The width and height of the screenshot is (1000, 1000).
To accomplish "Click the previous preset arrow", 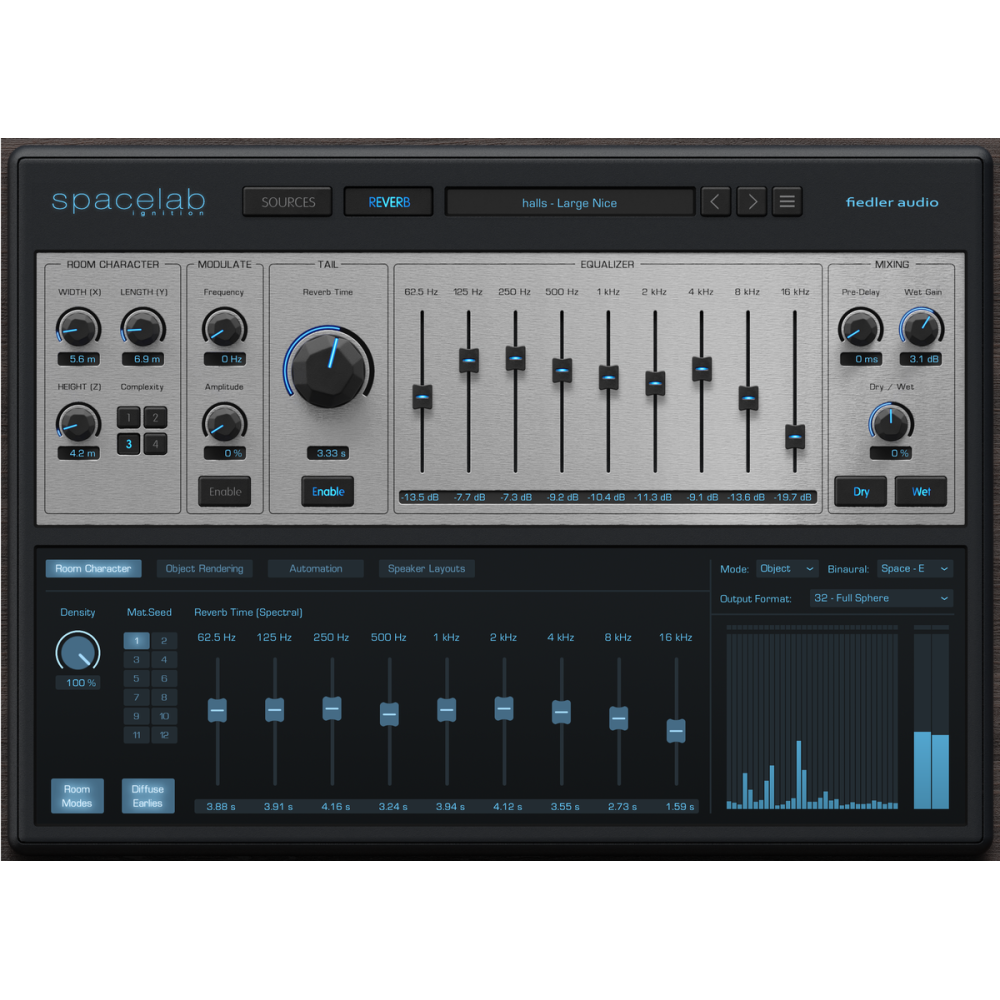I will [715, 201].
